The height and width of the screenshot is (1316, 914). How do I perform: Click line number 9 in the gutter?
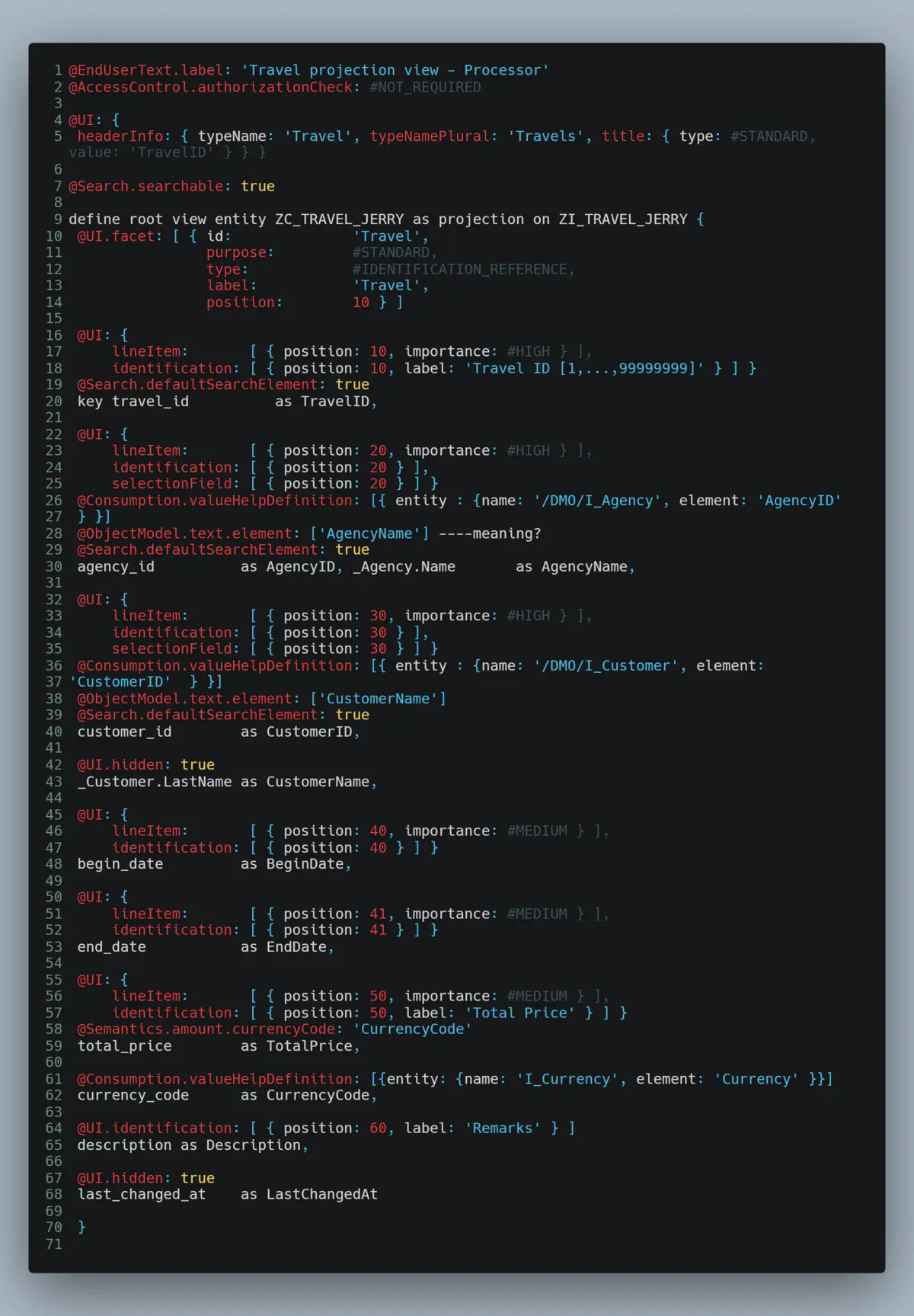(x=58, y=219)
